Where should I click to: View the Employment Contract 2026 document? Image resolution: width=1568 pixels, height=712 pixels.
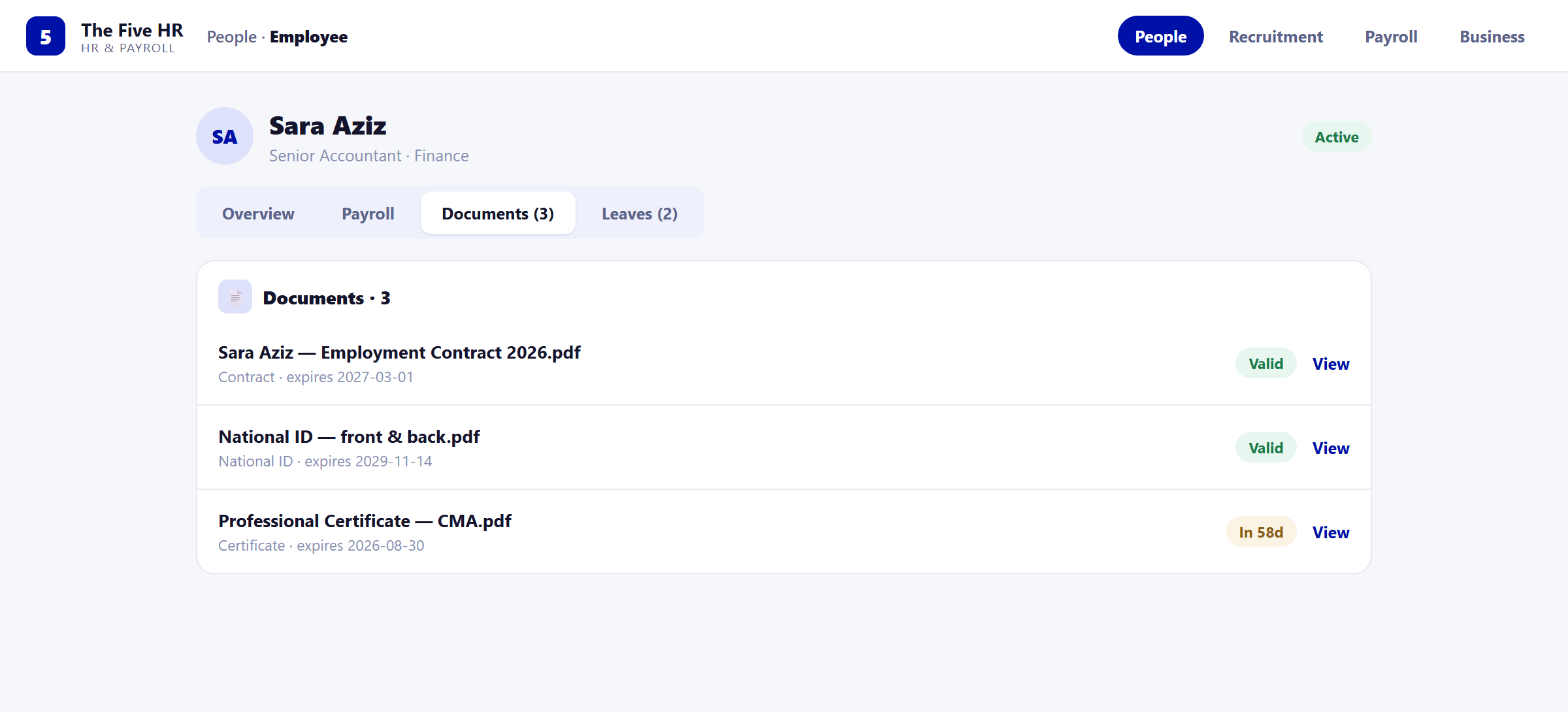click(1331, 363)
